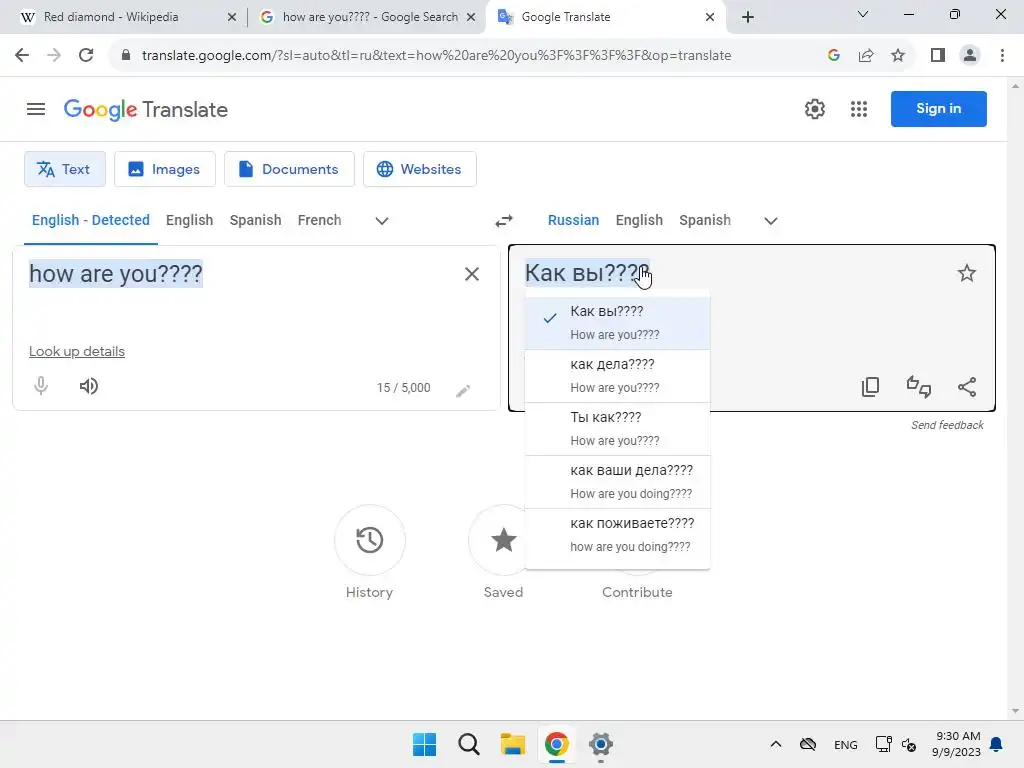Open clock showing 9:30 AM
1024x768 pixels.
click(957, 744)
